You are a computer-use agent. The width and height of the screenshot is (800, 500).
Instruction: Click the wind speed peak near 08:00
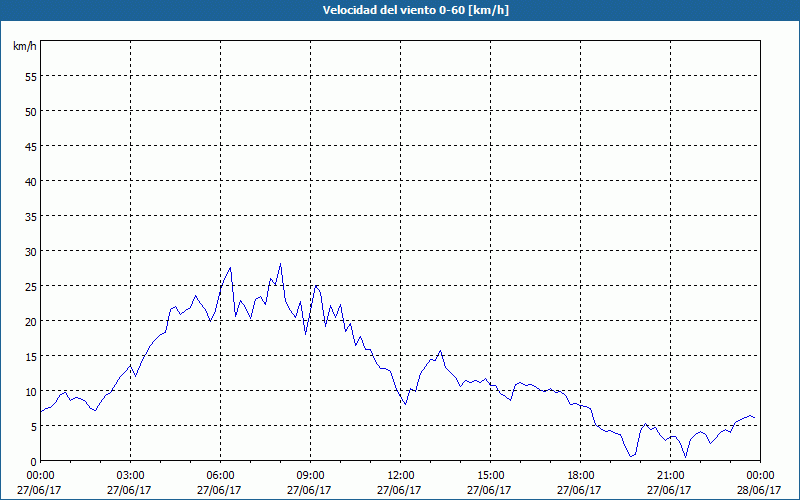click(x=280, y=264)
